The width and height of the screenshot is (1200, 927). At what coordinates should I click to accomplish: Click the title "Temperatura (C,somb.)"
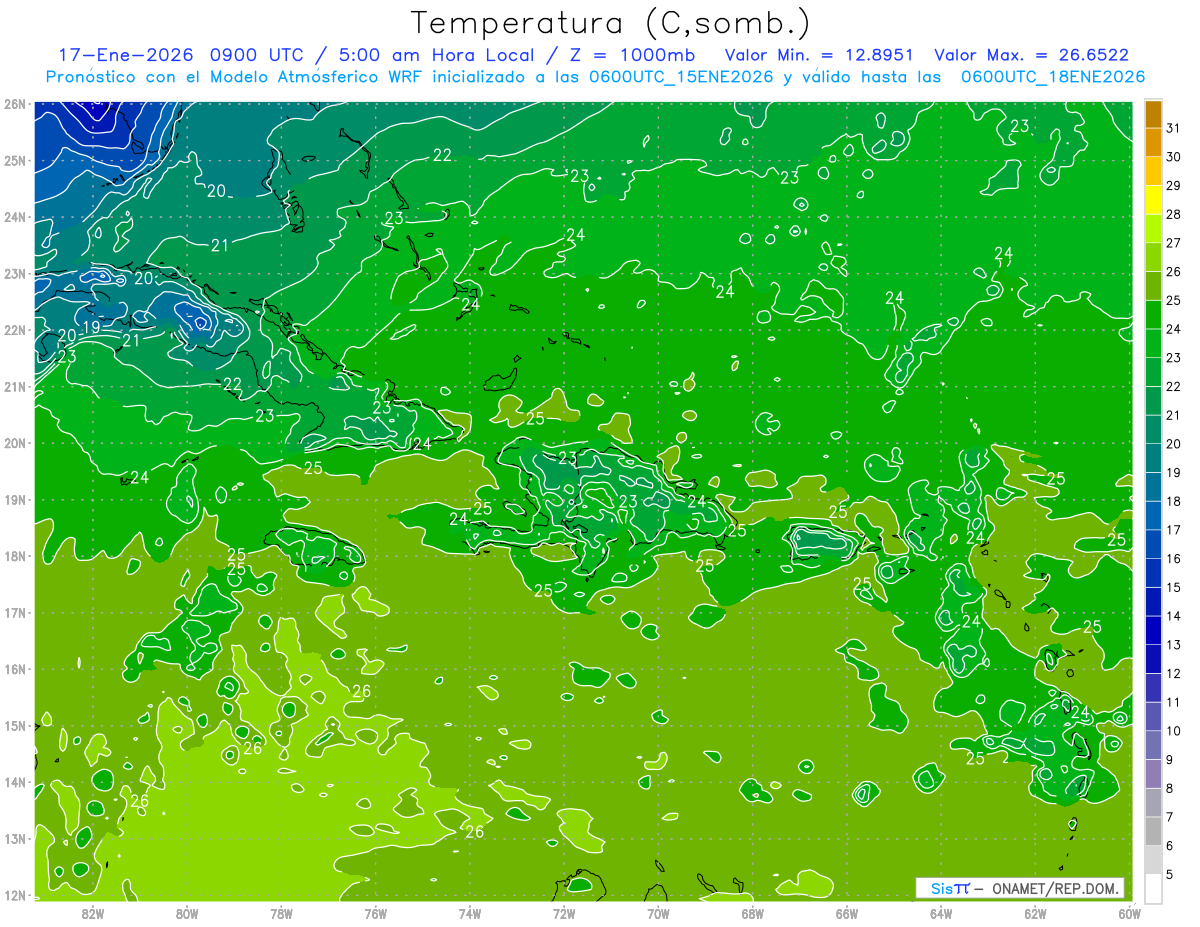point(610,23)
